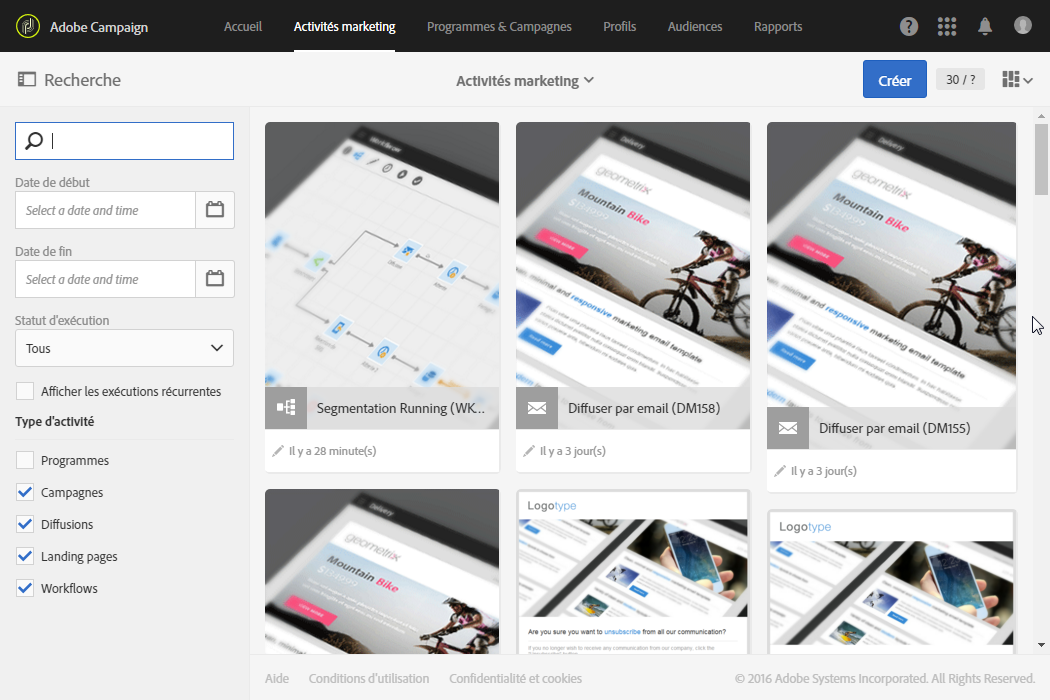The height and width of the screenshot is (700, 1050).
Task: Uncheck the Campagnes activity type
Action: click(25, 492)
